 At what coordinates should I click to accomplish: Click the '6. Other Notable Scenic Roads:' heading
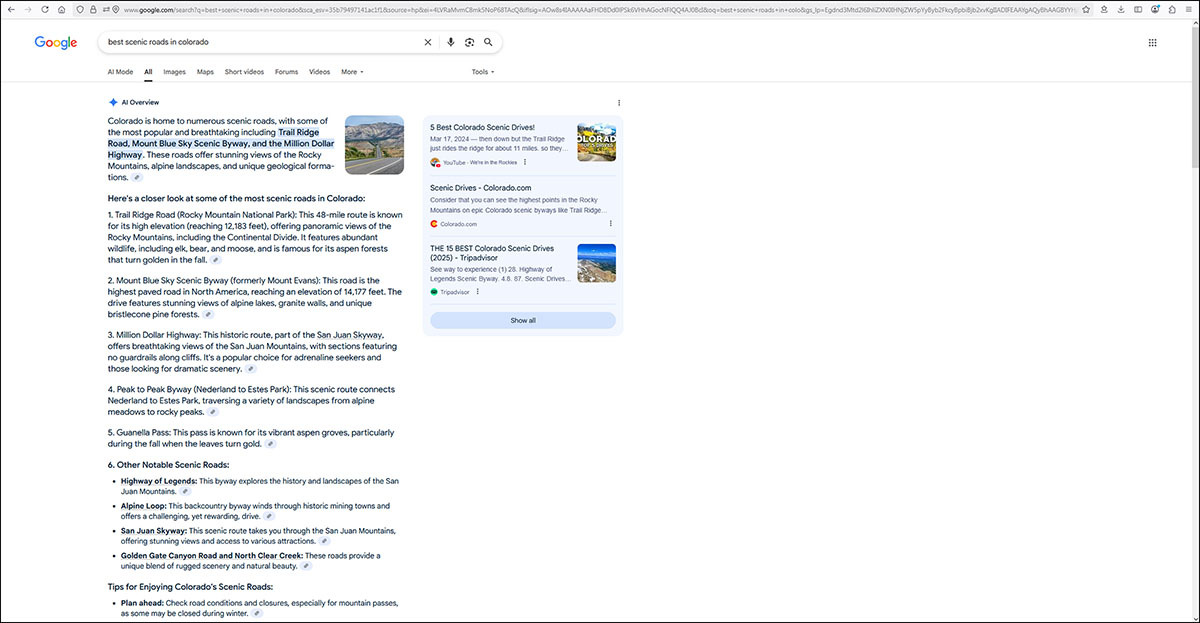point(169,465)
